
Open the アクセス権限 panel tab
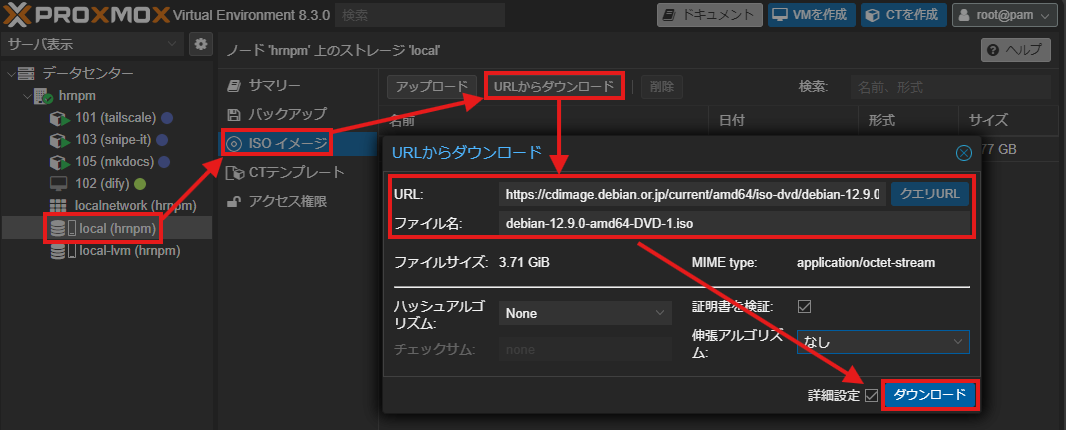click(298, 201)
